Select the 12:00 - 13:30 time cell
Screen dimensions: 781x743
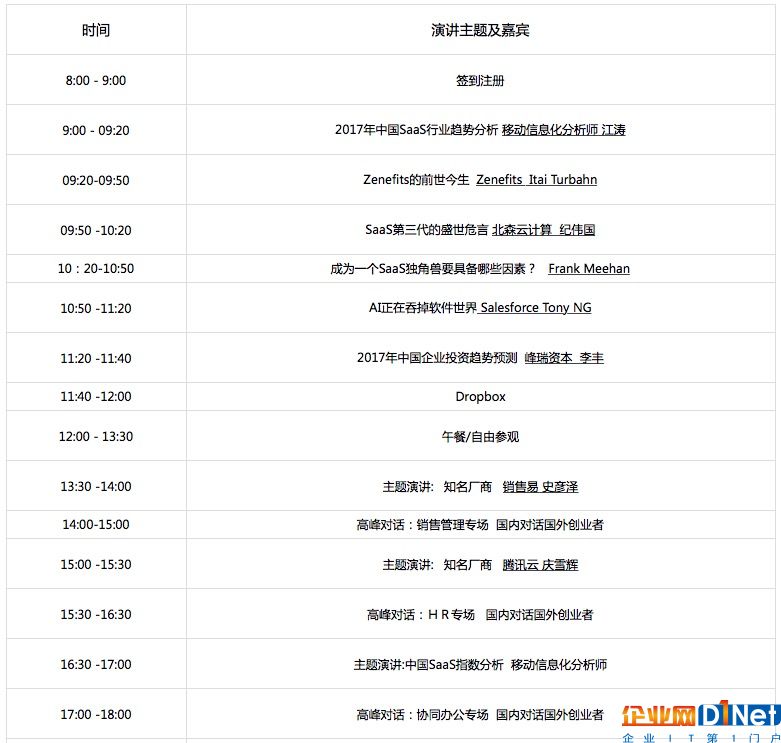(x=96, y=436)
